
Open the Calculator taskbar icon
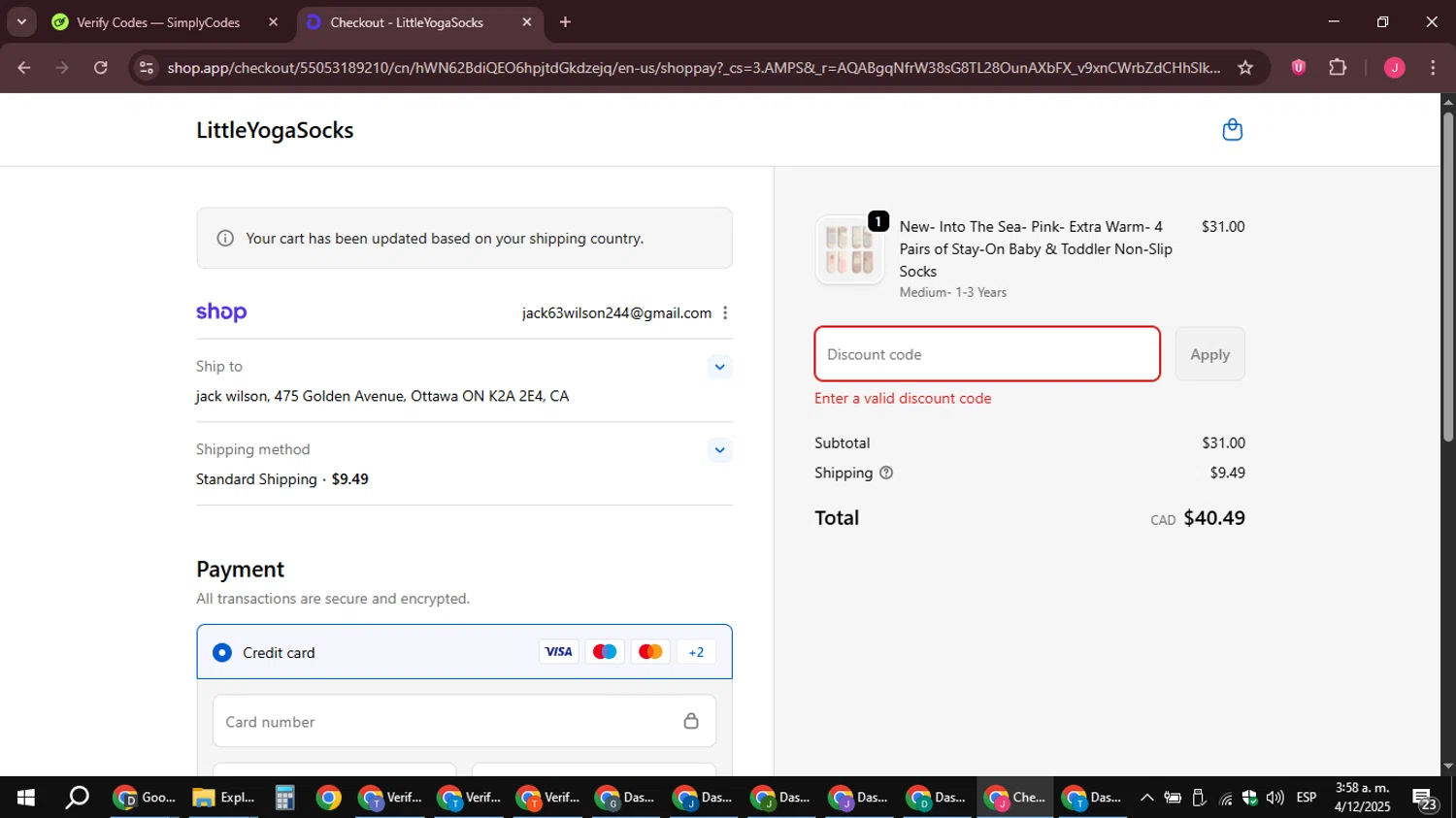click(284, 798)
